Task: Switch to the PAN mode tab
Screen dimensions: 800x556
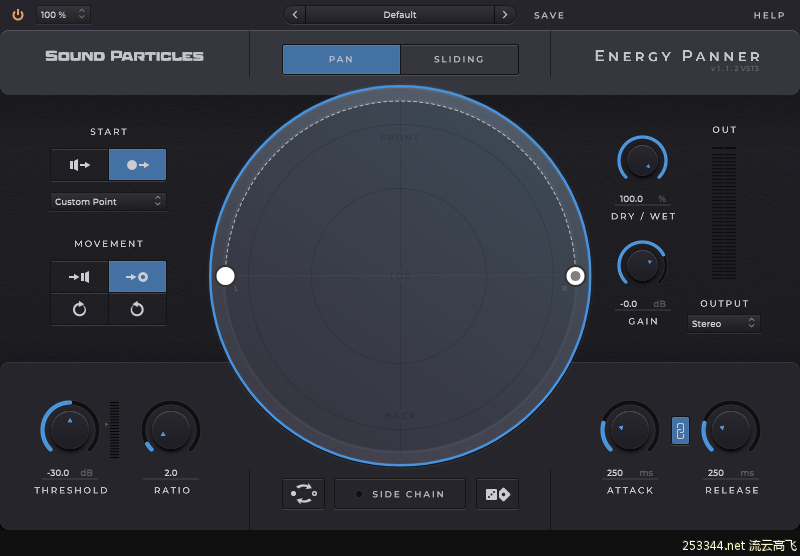Action: pyautogui.click(x=341, y=59)
